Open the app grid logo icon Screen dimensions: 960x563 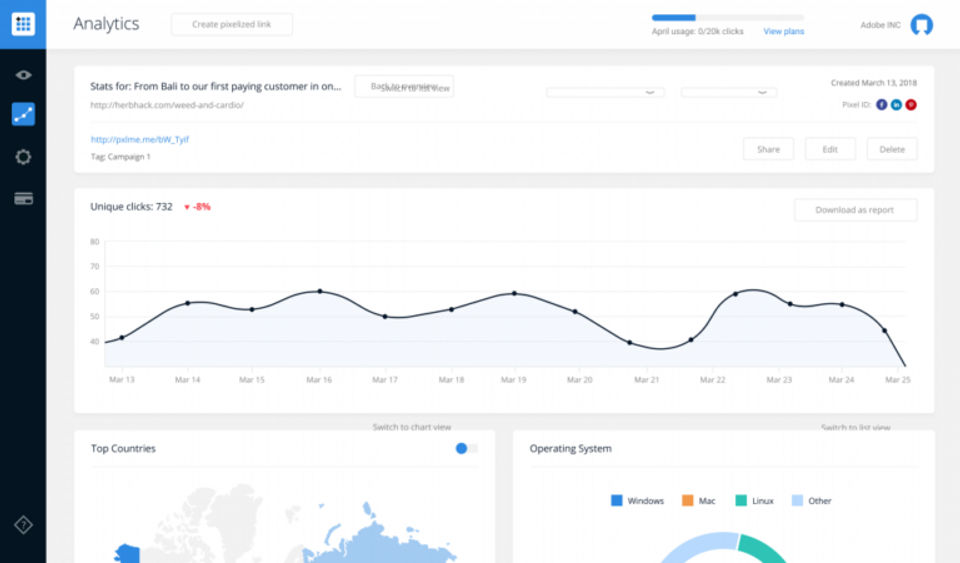pyautogui.click(x=23, y=24)
